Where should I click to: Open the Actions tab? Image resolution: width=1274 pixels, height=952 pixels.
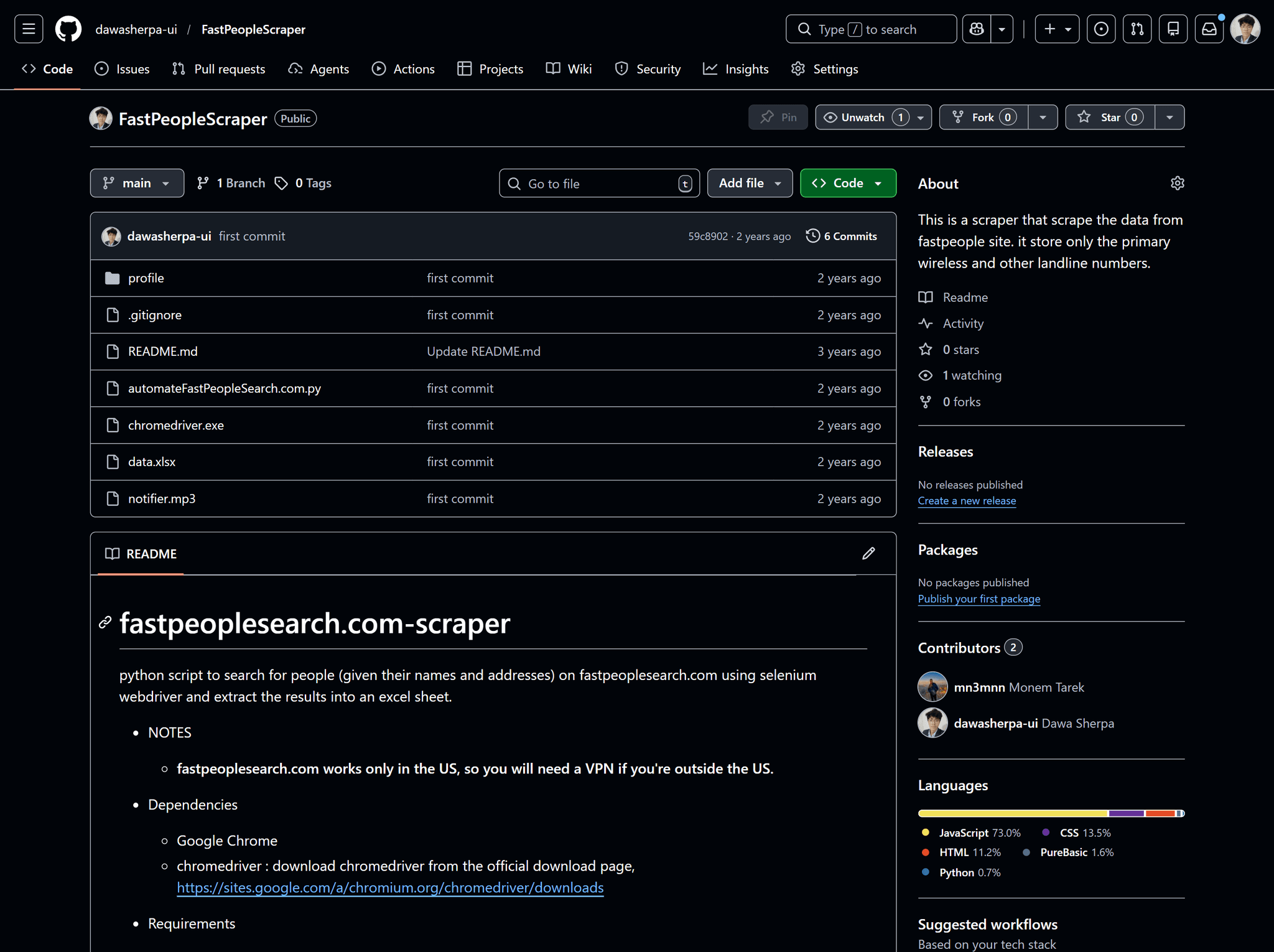tap(403, 69)
